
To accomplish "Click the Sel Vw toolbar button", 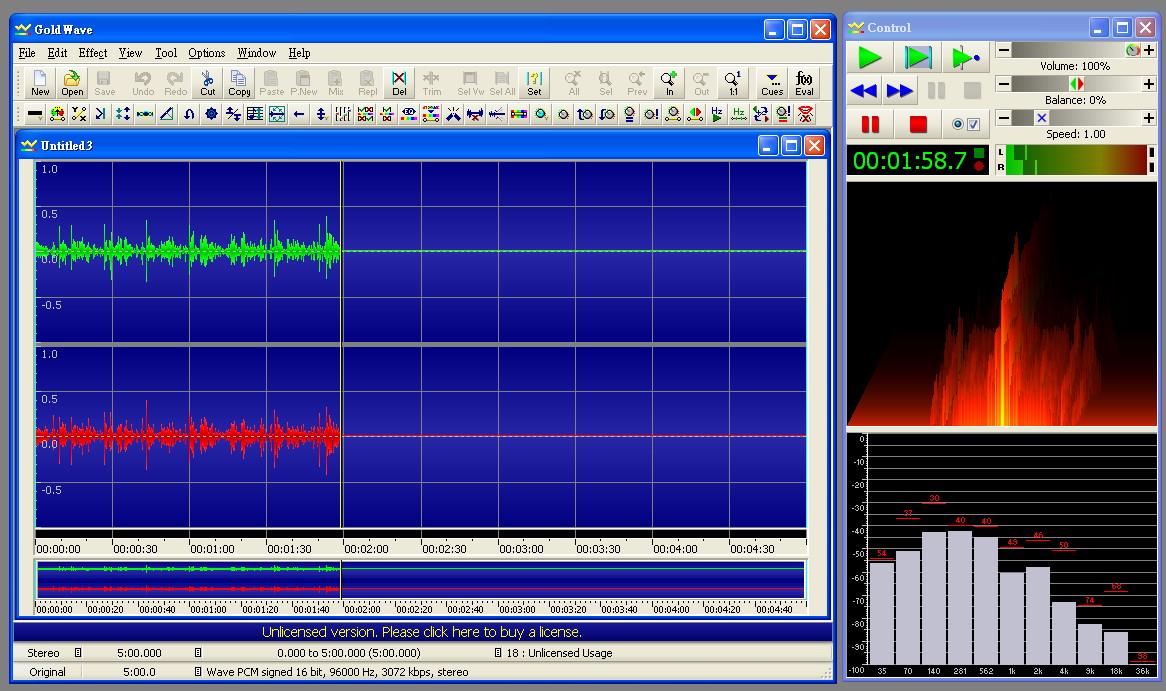I will point(470,83).
